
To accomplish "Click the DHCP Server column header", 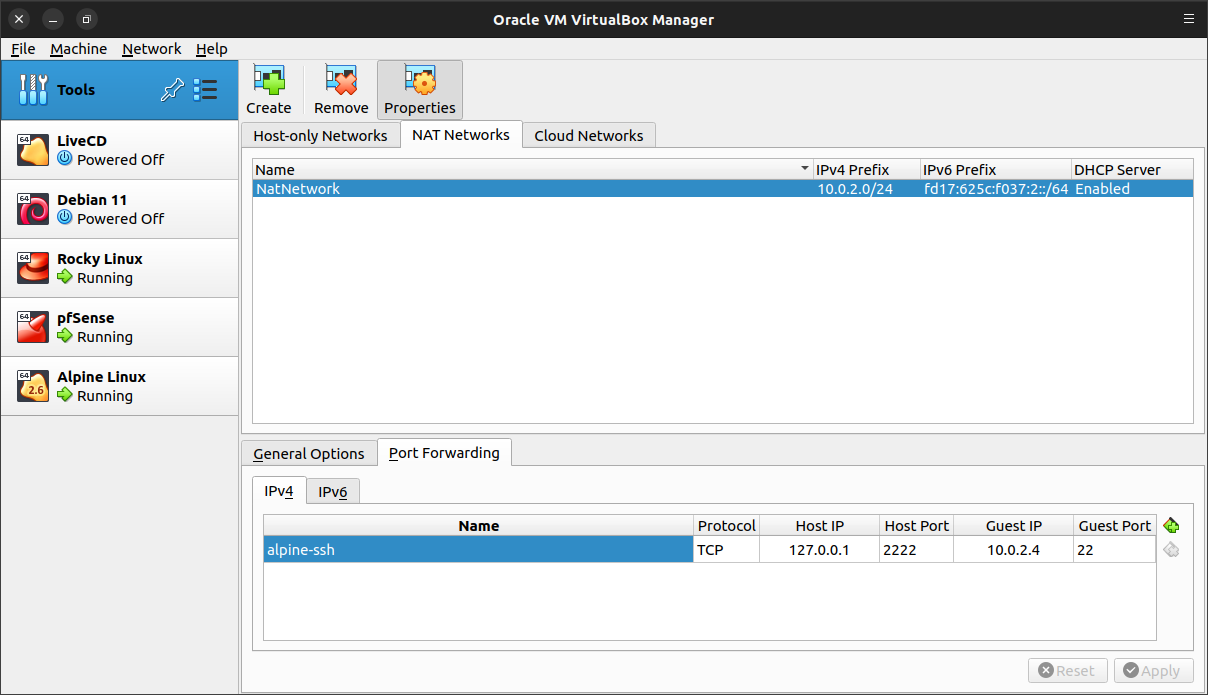I will point(1132,170).
